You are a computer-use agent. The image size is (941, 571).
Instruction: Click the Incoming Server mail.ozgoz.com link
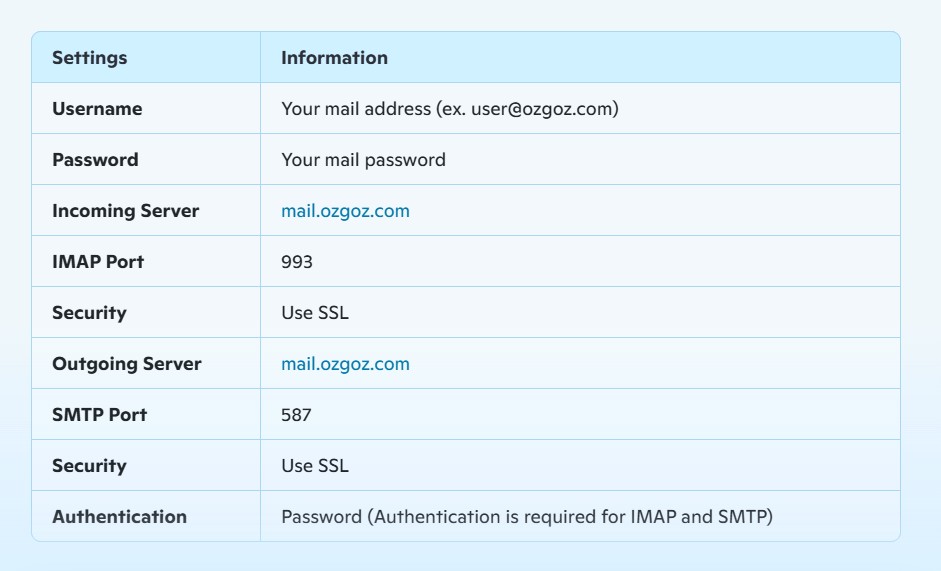pos(345,211)
